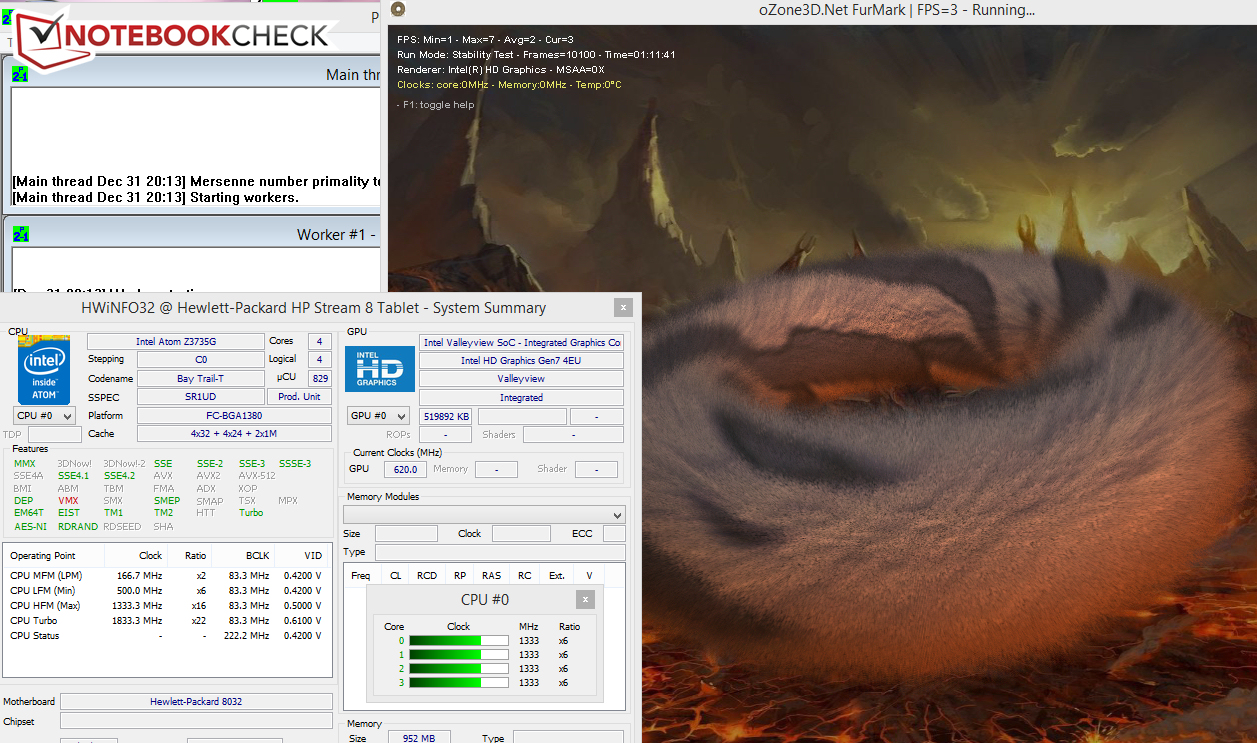Click the SR1UD SSPEC field
1257x743 pixels.
pyautogui.click(x=200, y=397)
